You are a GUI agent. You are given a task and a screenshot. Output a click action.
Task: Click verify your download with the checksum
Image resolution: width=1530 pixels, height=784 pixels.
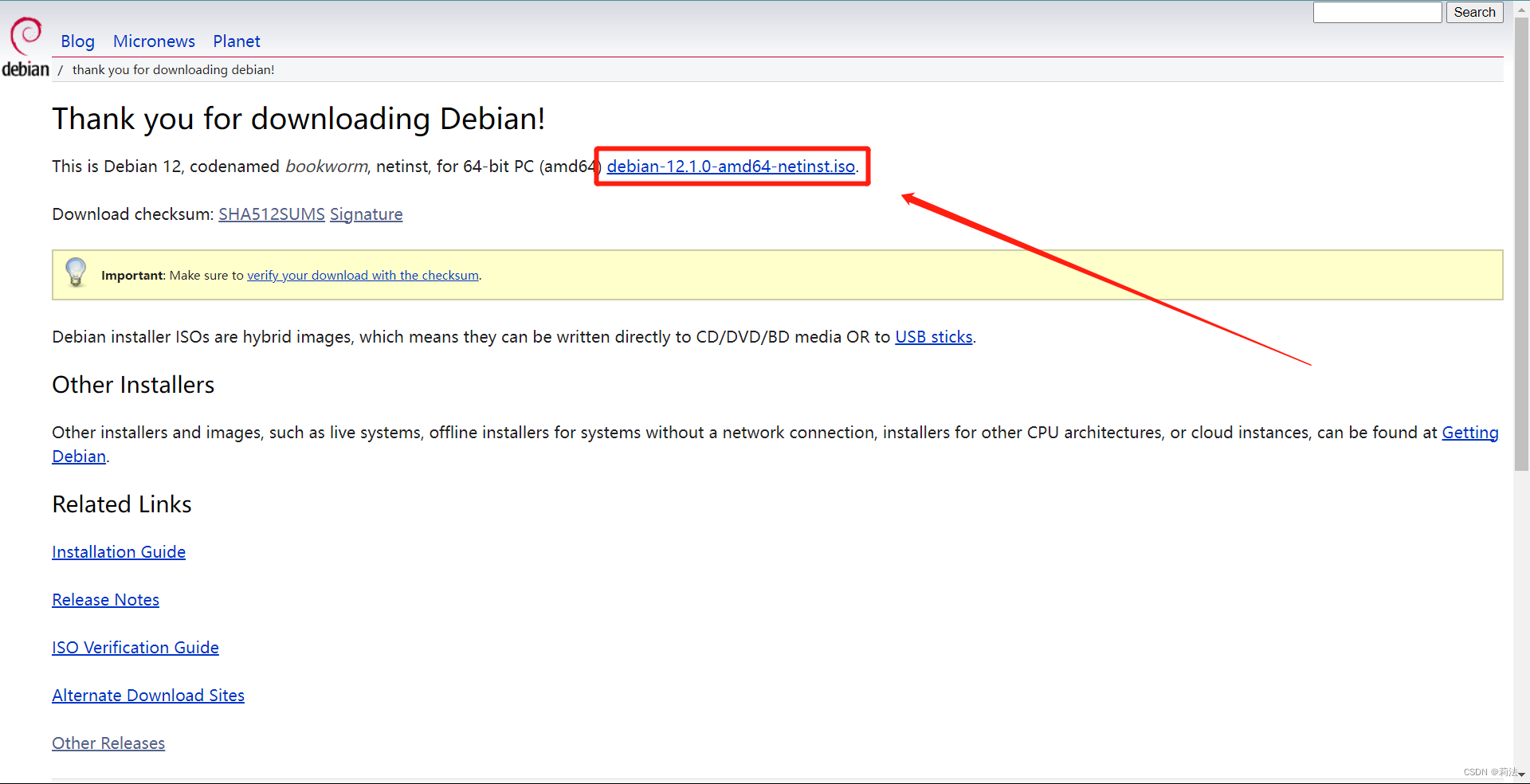point(363,276)
